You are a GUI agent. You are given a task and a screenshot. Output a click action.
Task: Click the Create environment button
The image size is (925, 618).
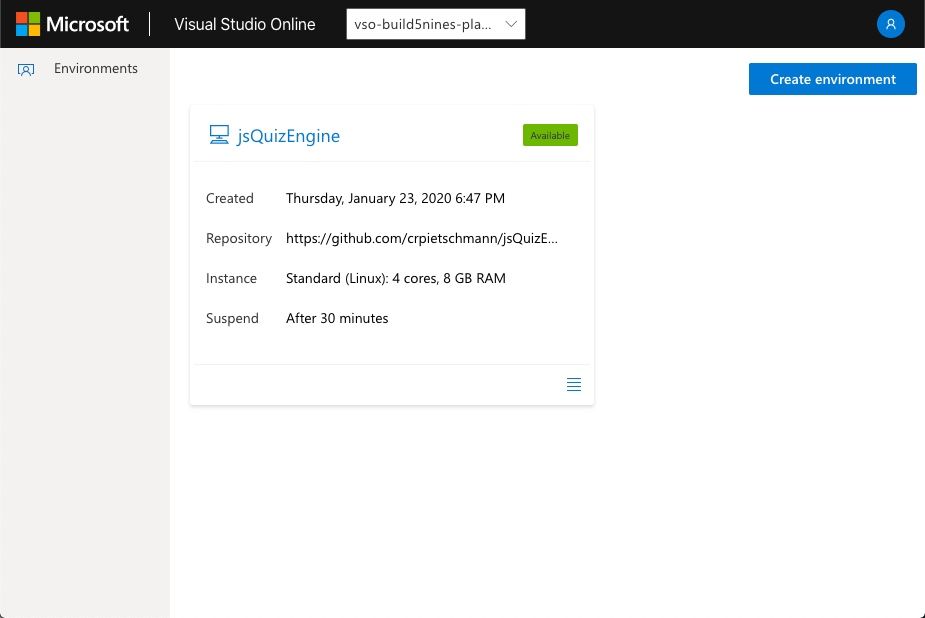pos(832,79)
